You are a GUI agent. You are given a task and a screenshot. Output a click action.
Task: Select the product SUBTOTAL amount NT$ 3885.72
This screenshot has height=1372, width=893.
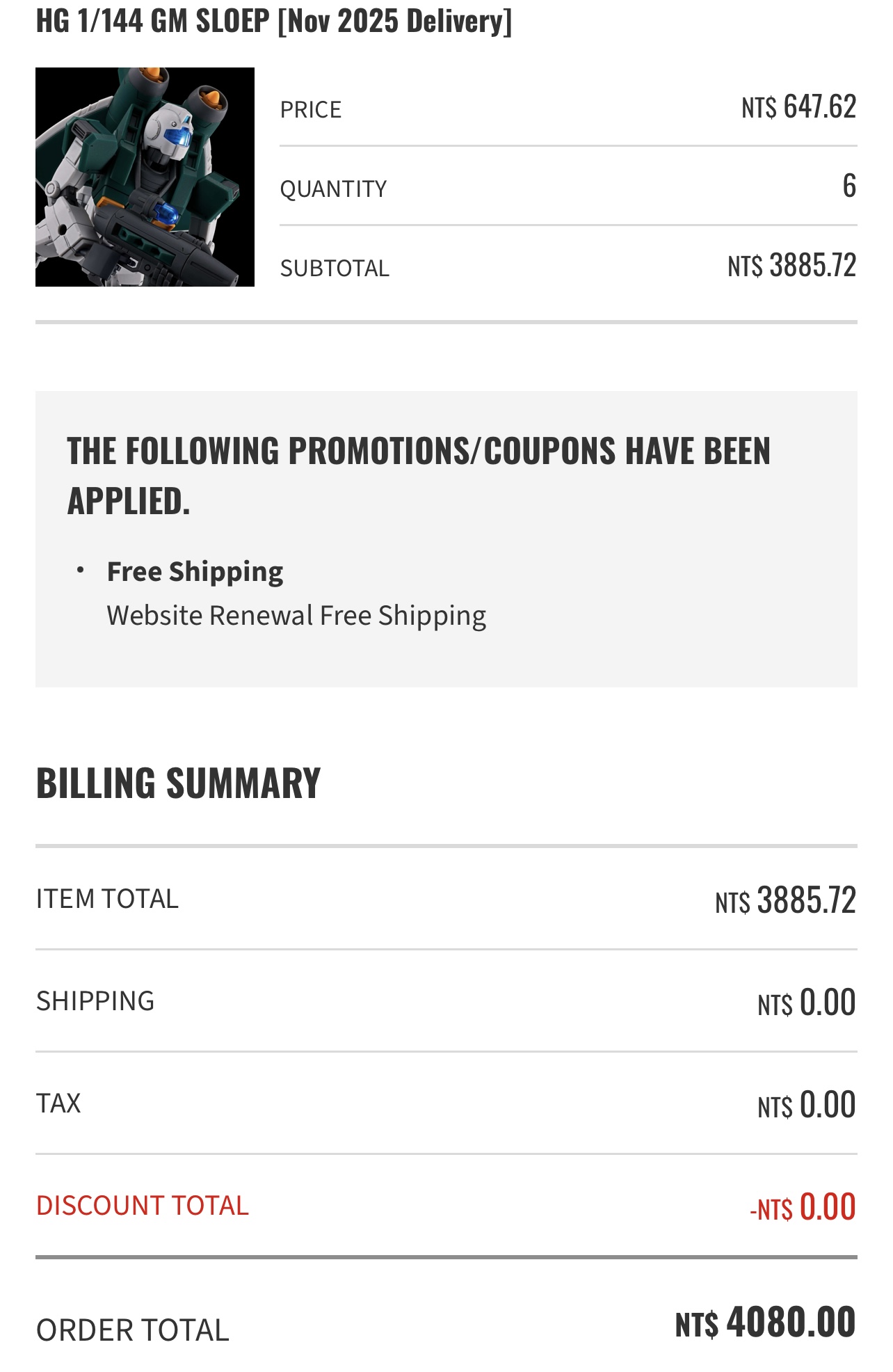tap(791, 265)
